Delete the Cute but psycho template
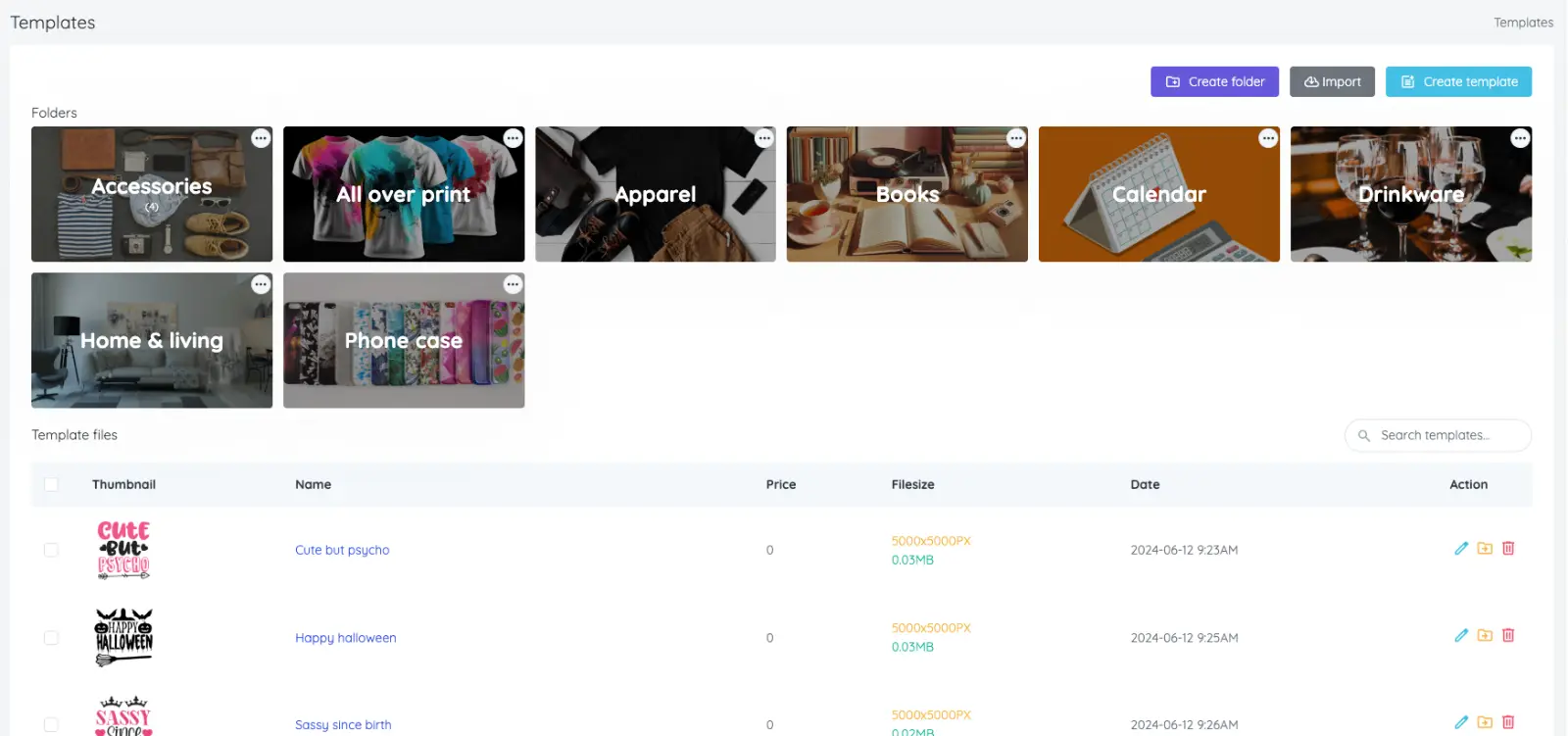This screenshot has width=1568, height=736. [x=1508, y=549]
